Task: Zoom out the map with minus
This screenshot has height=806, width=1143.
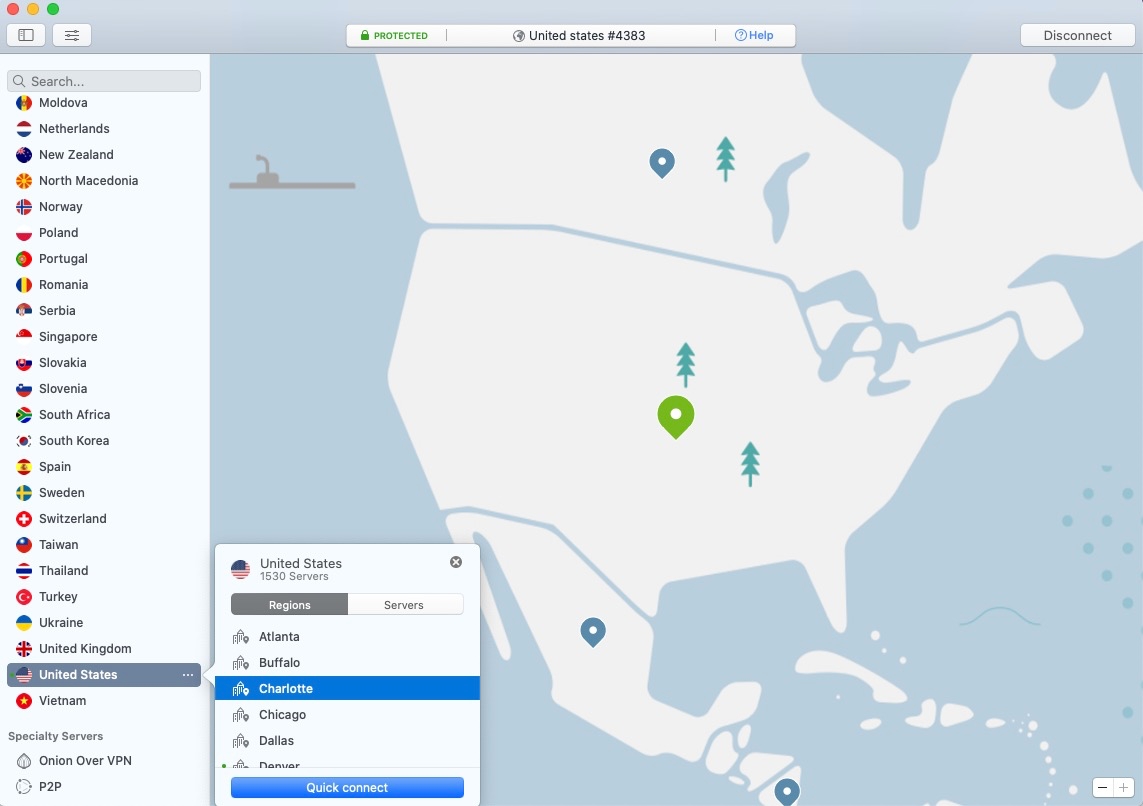Action: point(1103,788)
